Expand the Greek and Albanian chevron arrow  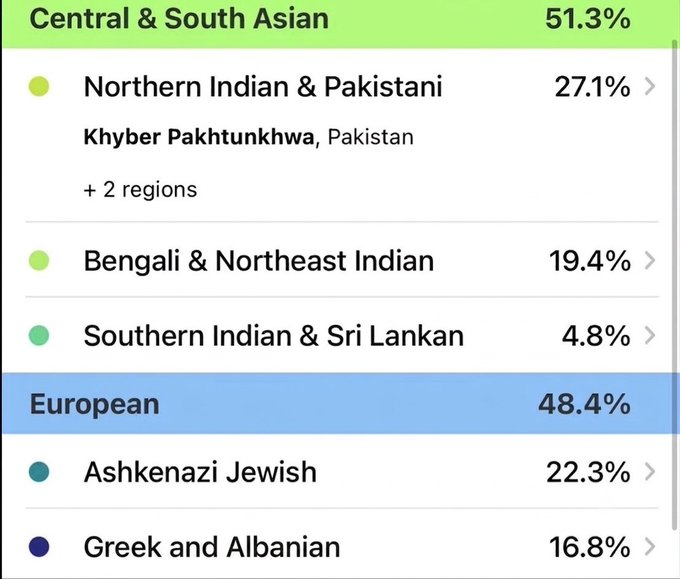tap(650, 546)
